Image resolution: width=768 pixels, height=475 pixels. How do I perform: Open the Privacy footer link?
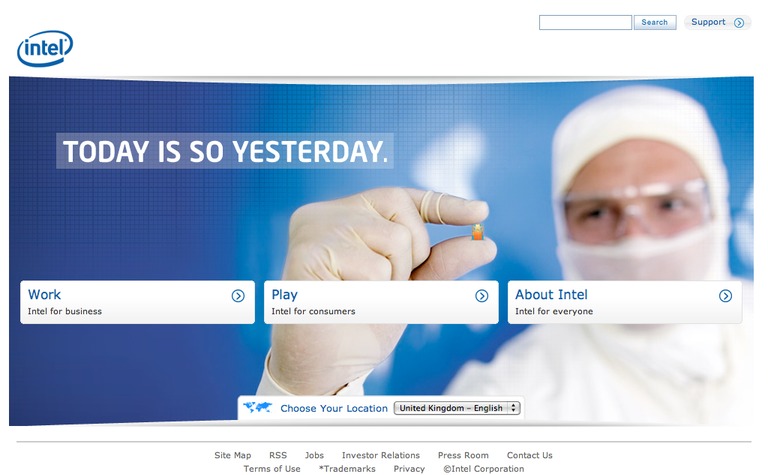tap(409, 469)
